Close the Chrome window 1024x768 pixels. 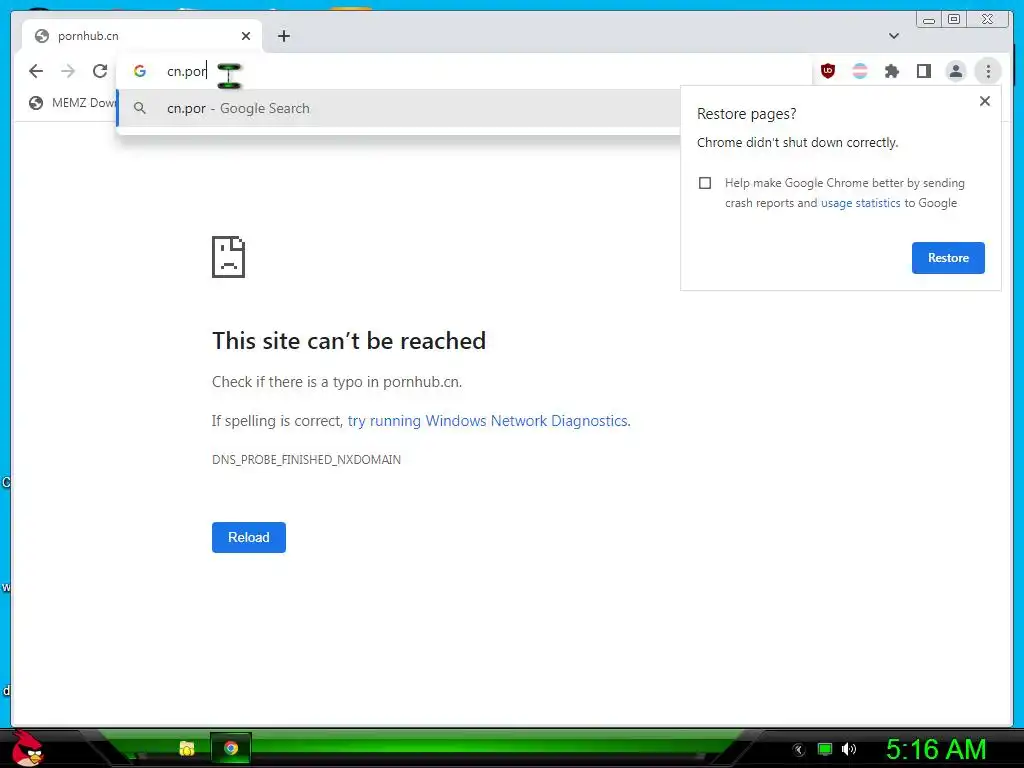click(x=987, y=20)
